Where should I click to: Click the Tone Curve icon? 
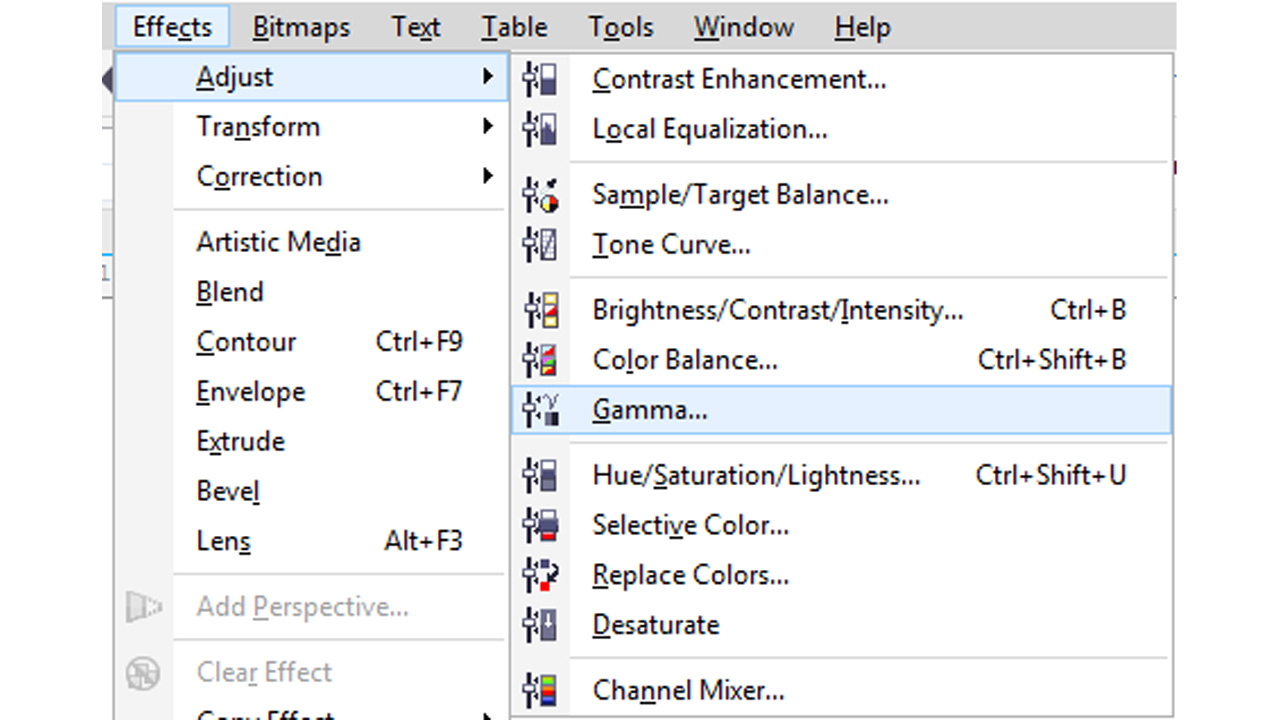(541, 245)
